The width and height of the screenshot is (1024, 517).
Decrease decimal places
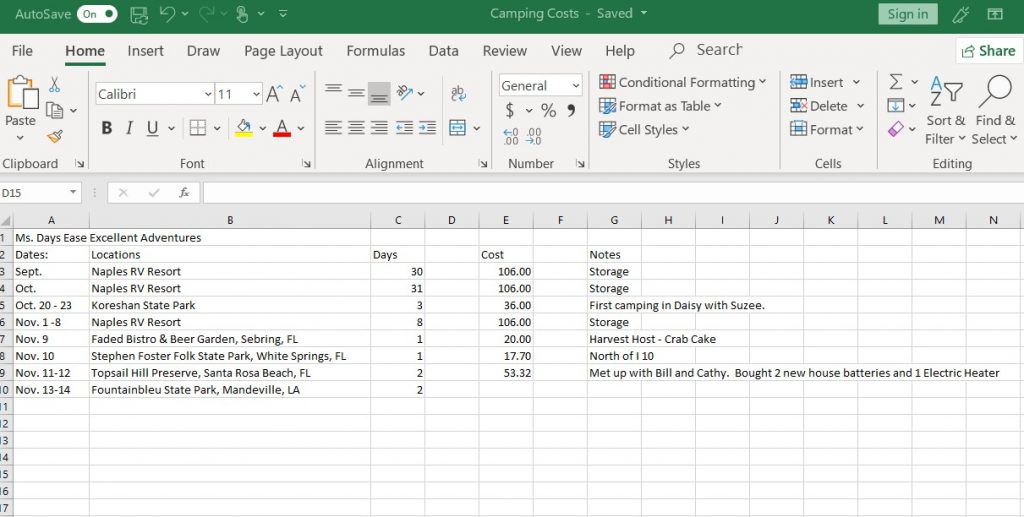534,136
